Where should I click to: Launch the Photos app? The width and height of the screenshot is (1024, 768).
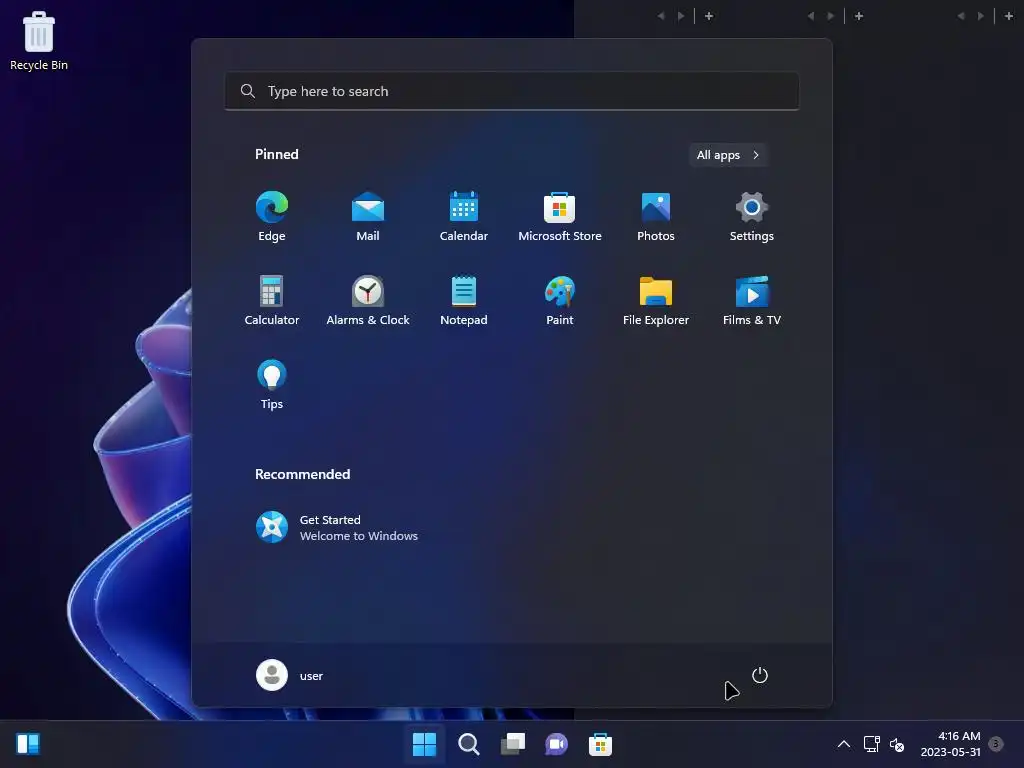656,217
